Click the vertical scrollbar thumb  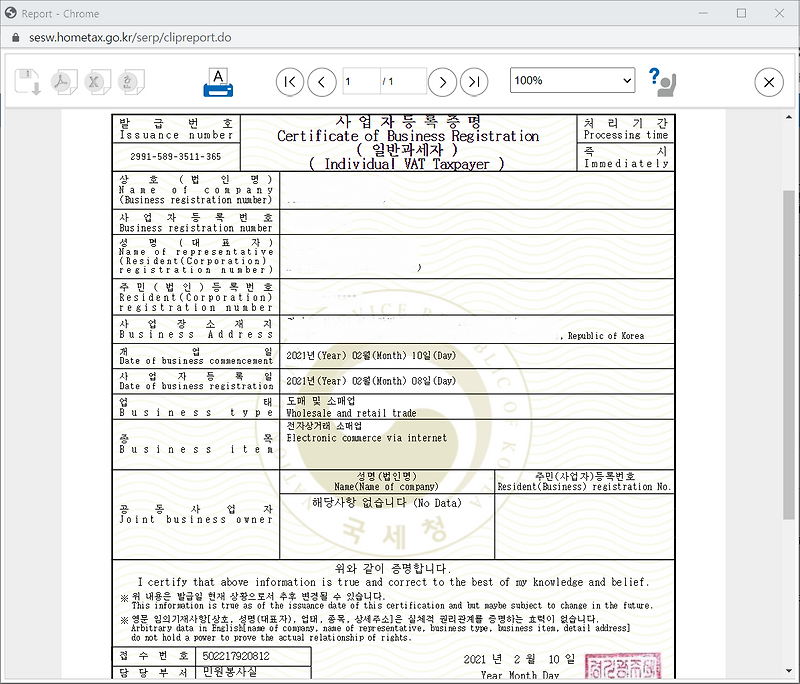tap(789, 354)
